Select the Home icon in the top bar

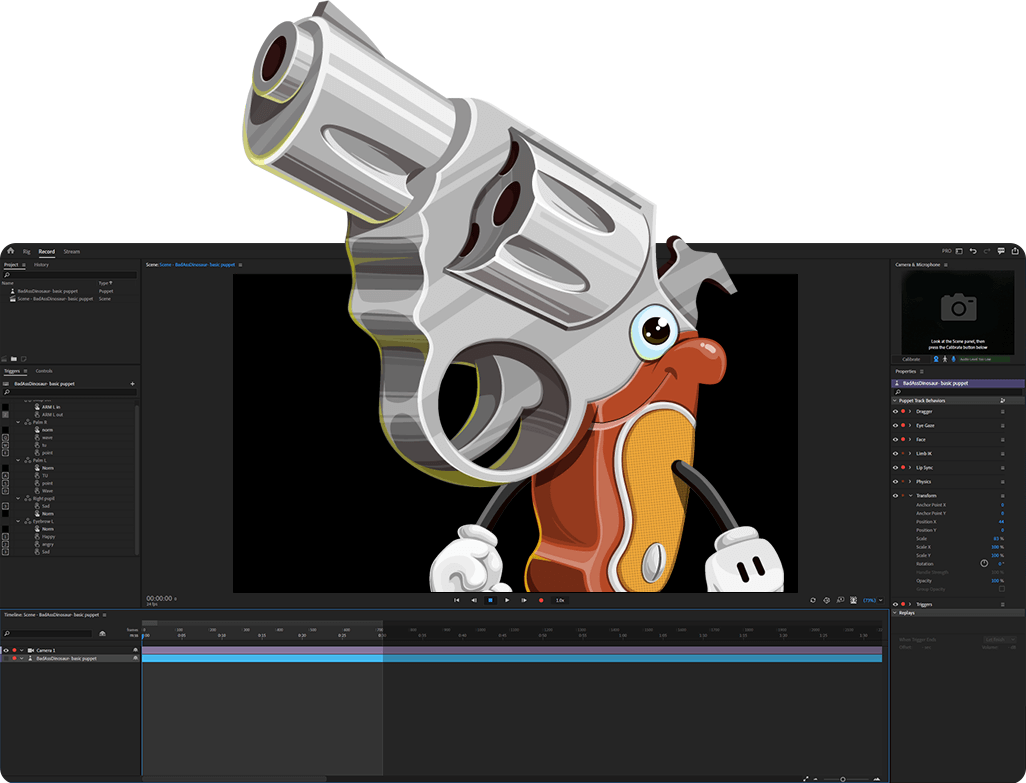[x=10, y=251]
